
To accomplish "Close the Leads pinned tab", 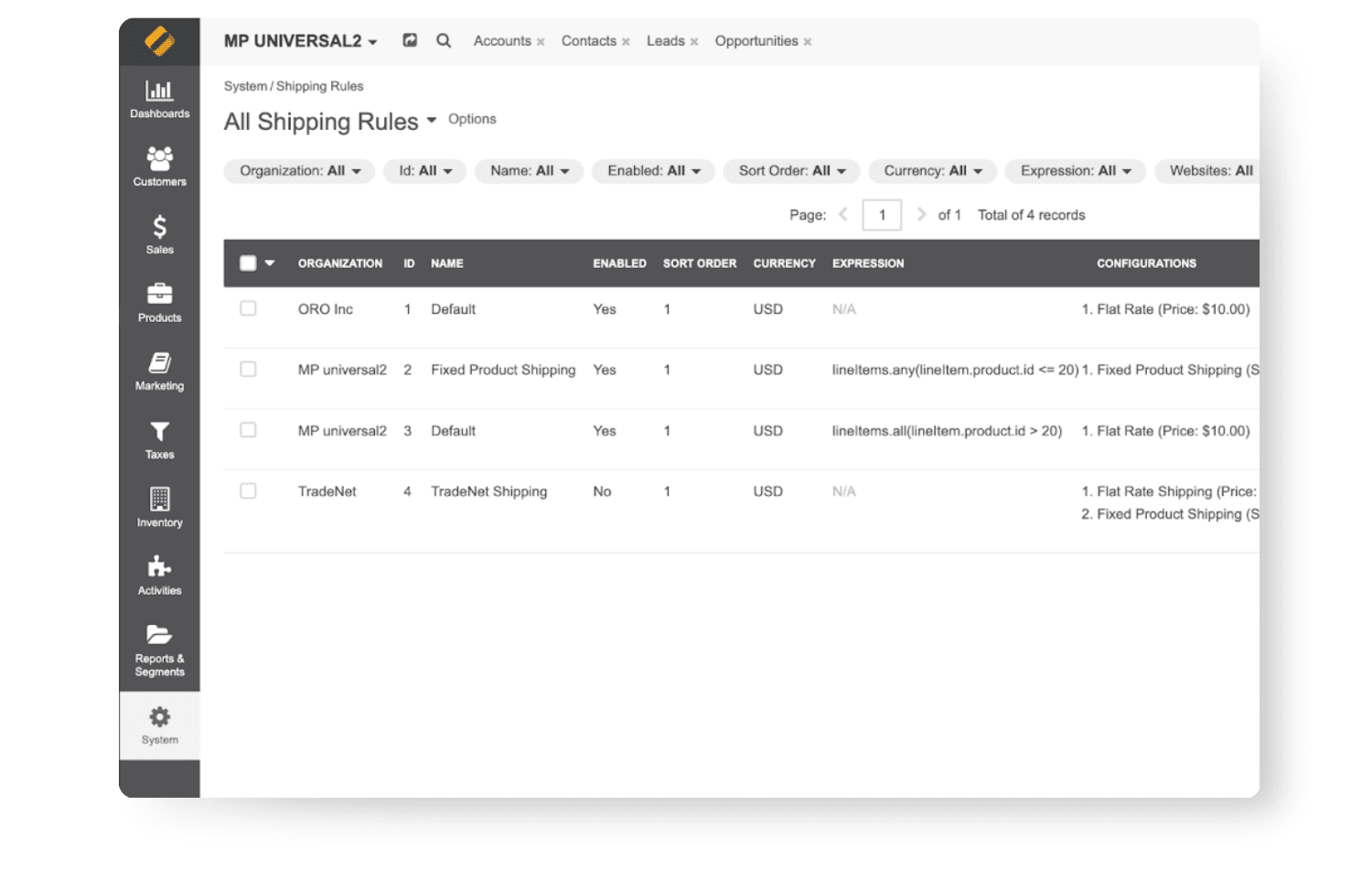I will click(x=694, y=41).
